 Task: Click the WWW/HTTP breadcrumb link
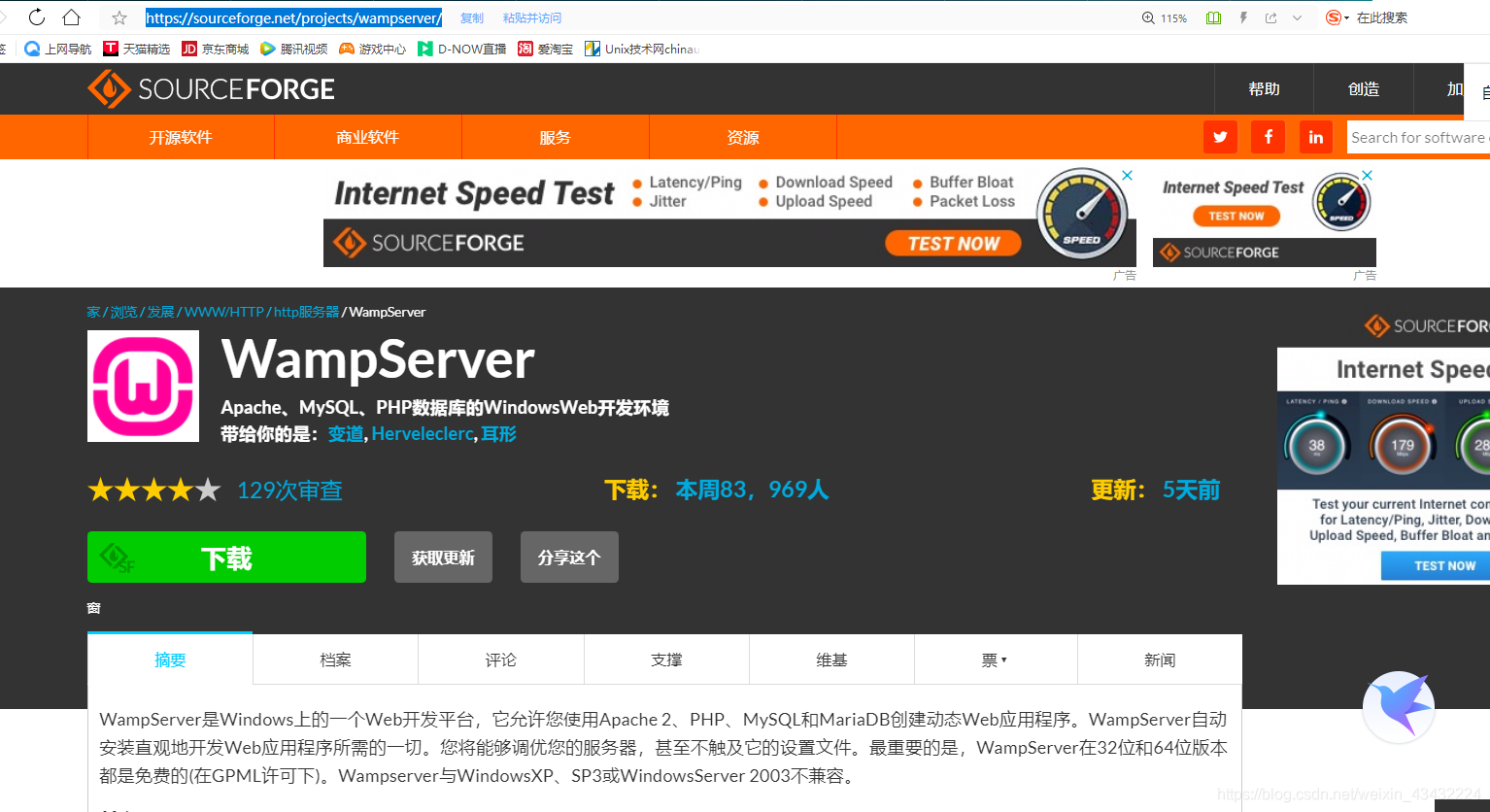click(223, 312)
